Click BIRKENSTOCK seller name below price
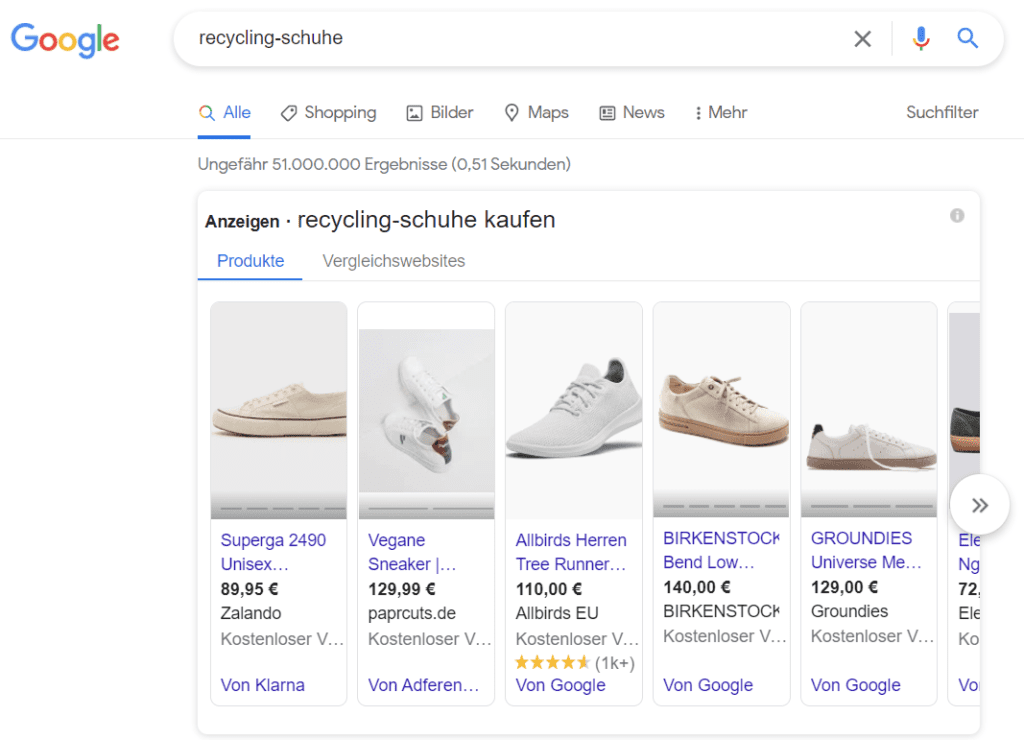Image resolution: width=1024 pixels, height=740 pixels. click(721, 611)
